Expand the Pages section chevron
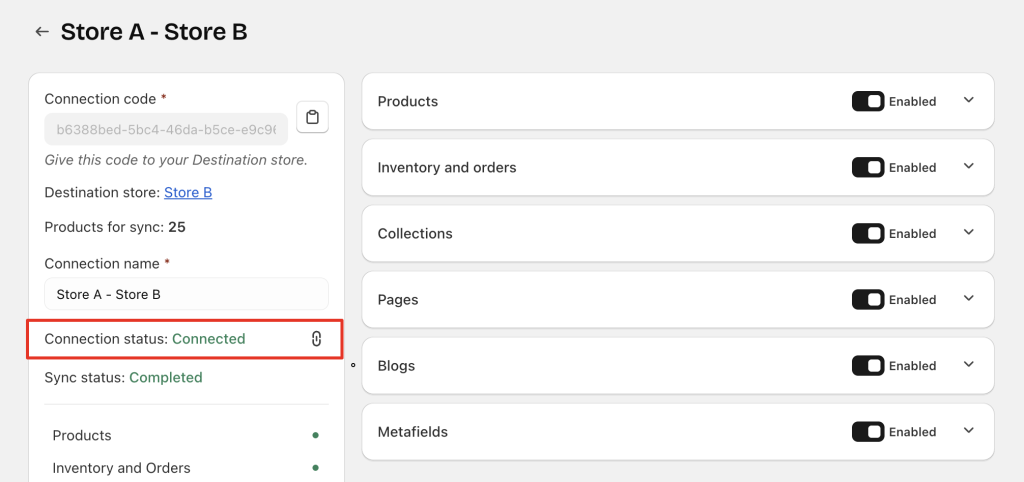 (967, 298)
